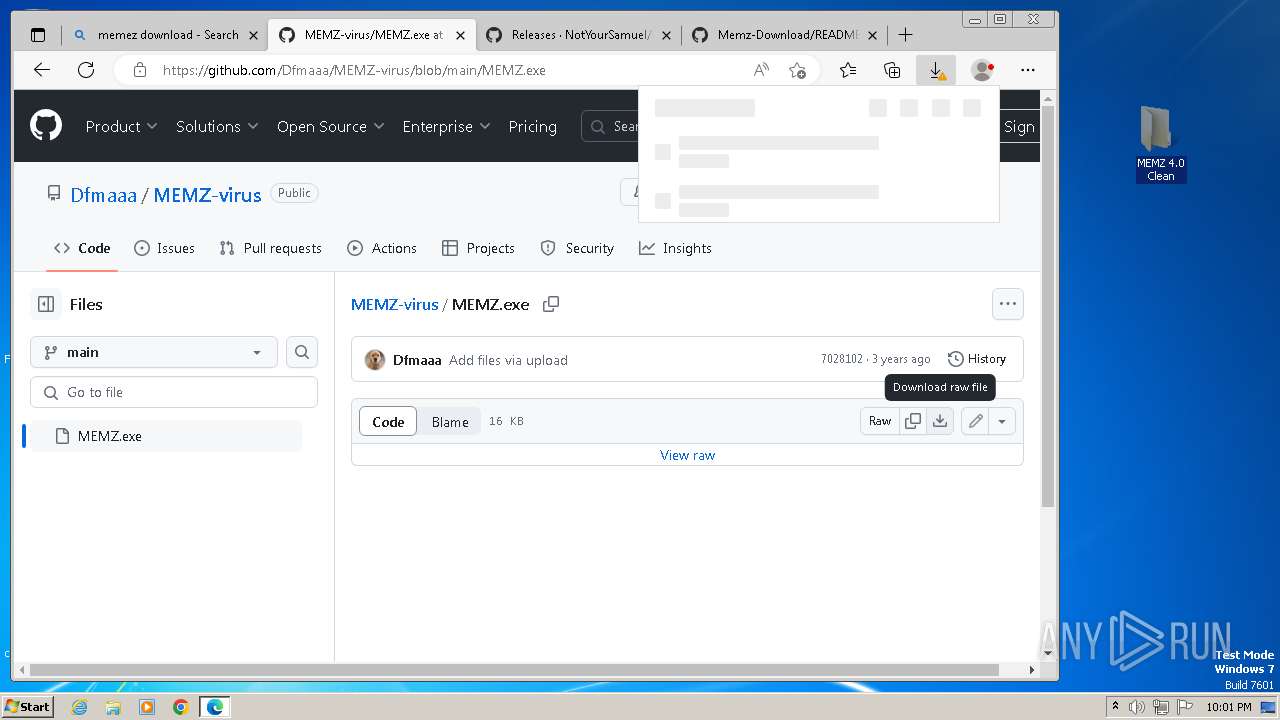Open the Actions tab
The height and width of the screenshot is (720, 1280).
tap(382, 248)
